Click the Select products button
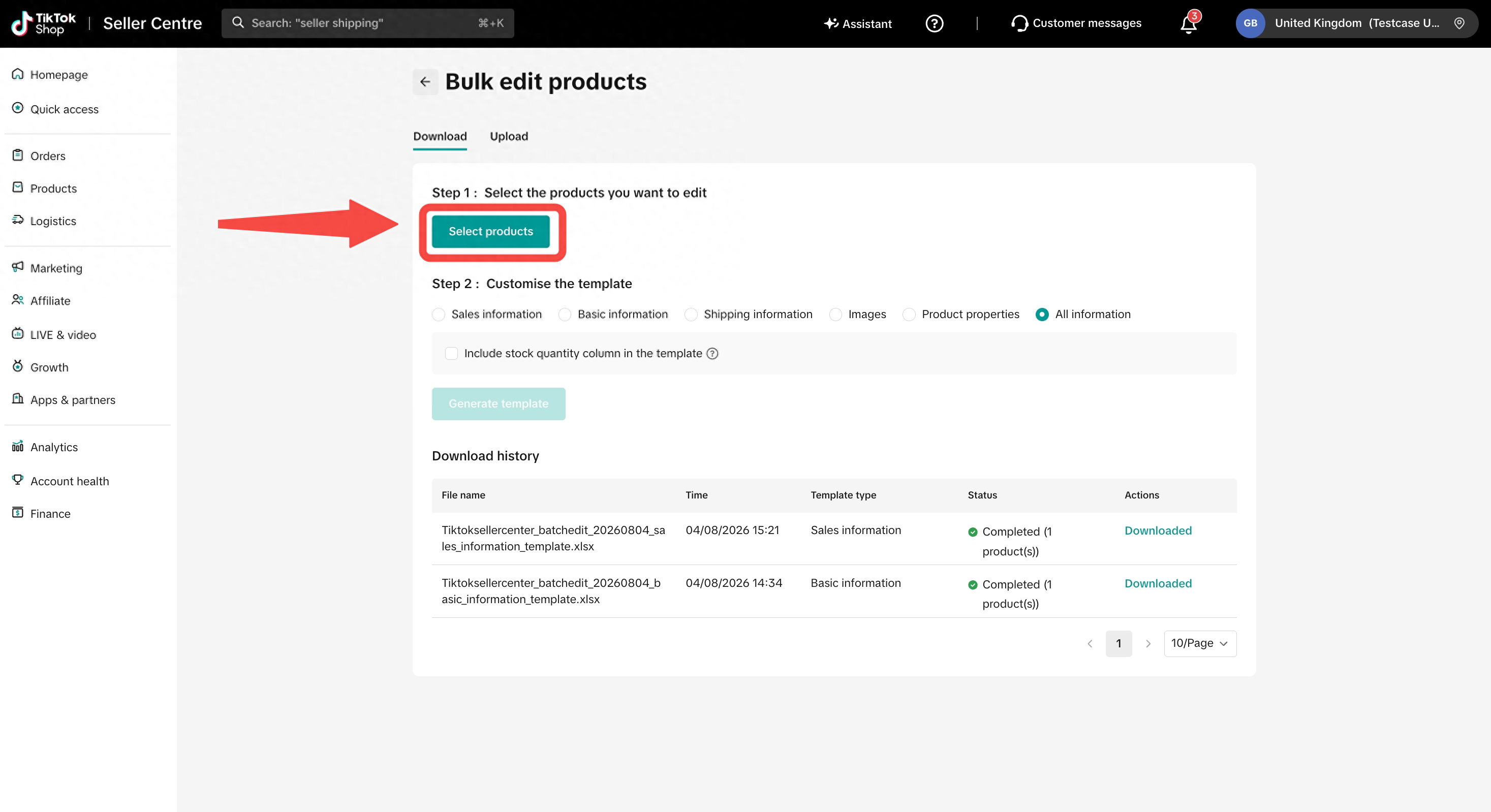 click(491, 232)
